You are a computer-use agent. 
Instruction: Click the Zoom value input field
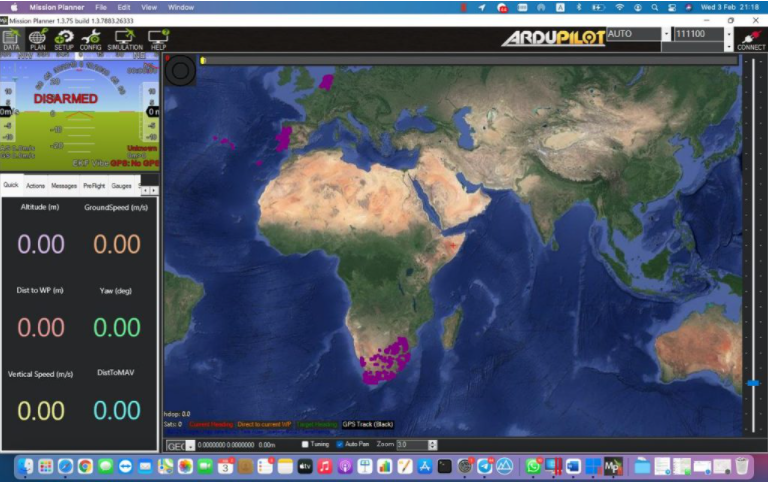pos(415,444)
